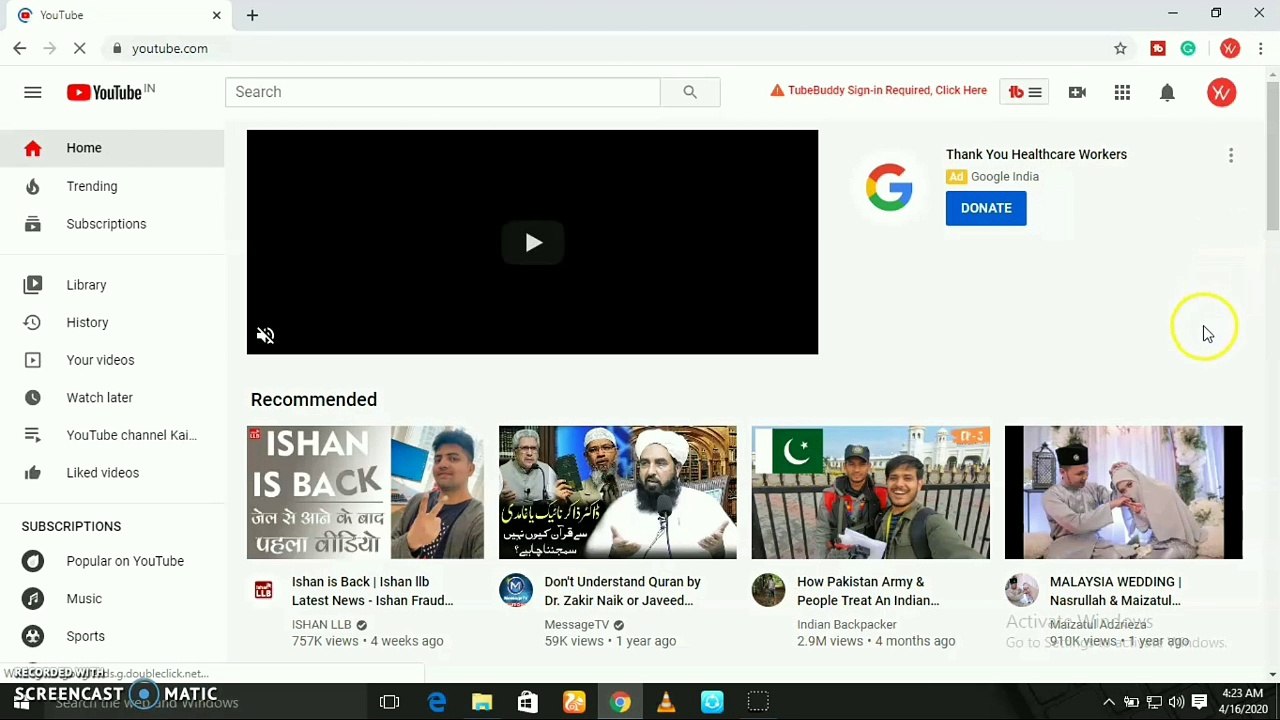
Task: Open Task View on taskbar
Action: click(390, 702)
